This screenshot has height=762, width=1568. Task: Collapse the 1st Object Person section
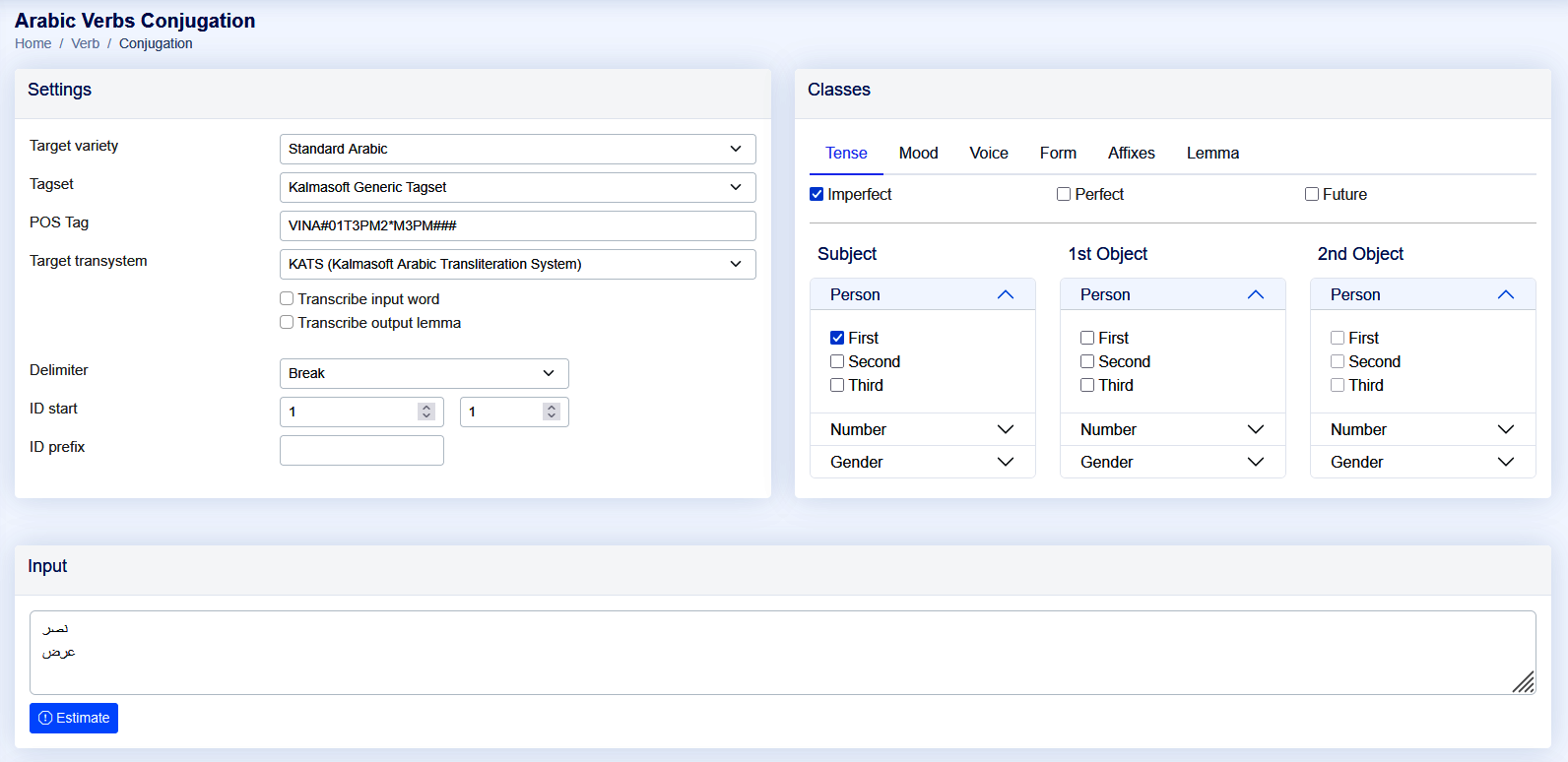(1172, 294)
